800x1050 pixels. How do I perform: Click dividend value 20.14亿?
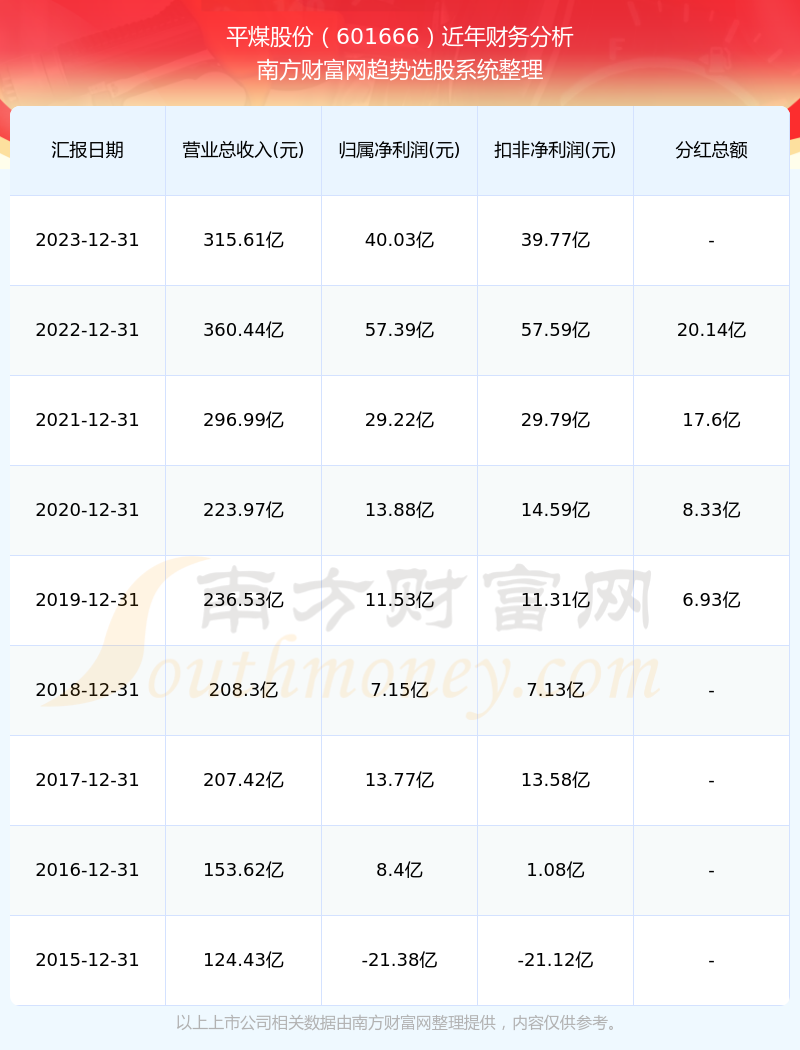[x=712, y=330]
